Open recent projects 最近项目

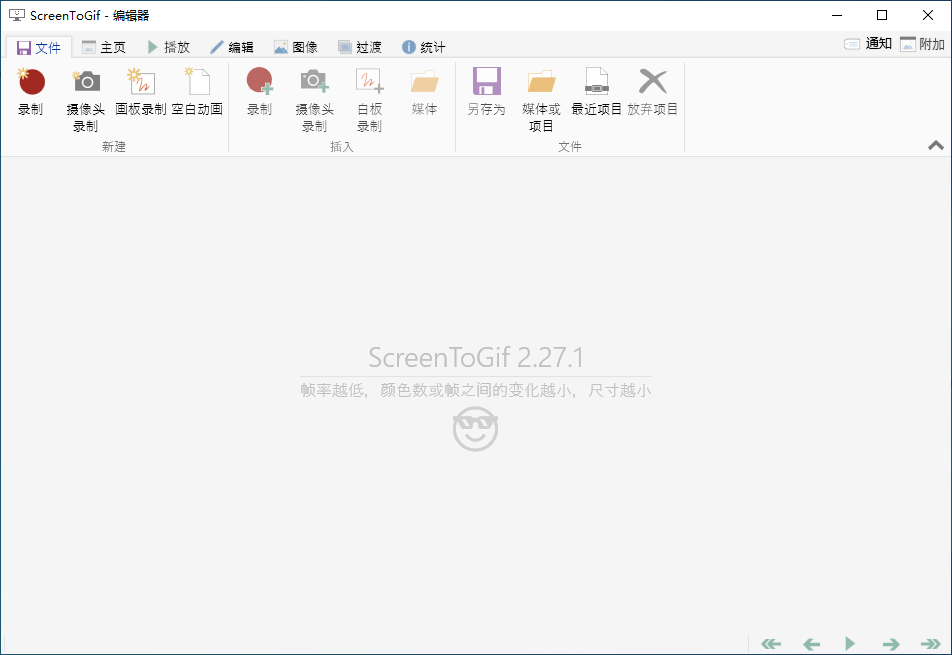pyautogui.click(x=597, y=92)
